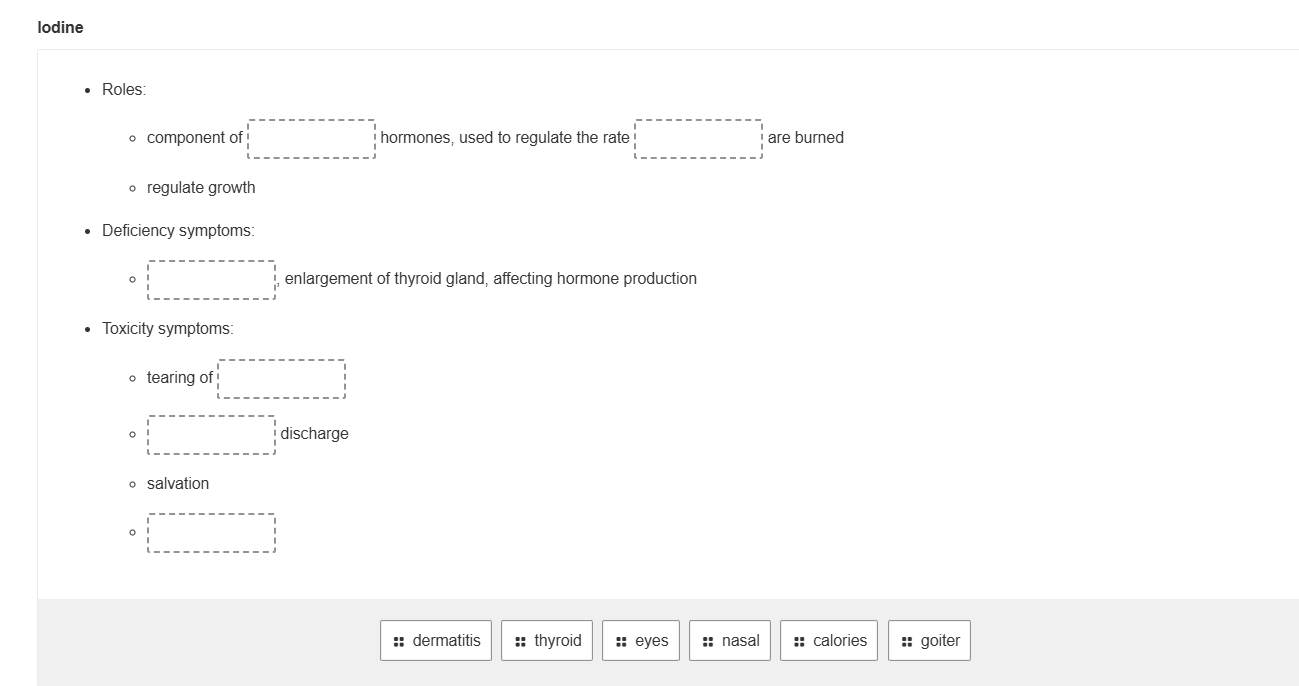Click the grip icon beside goiter

click(x=907, y=641)
